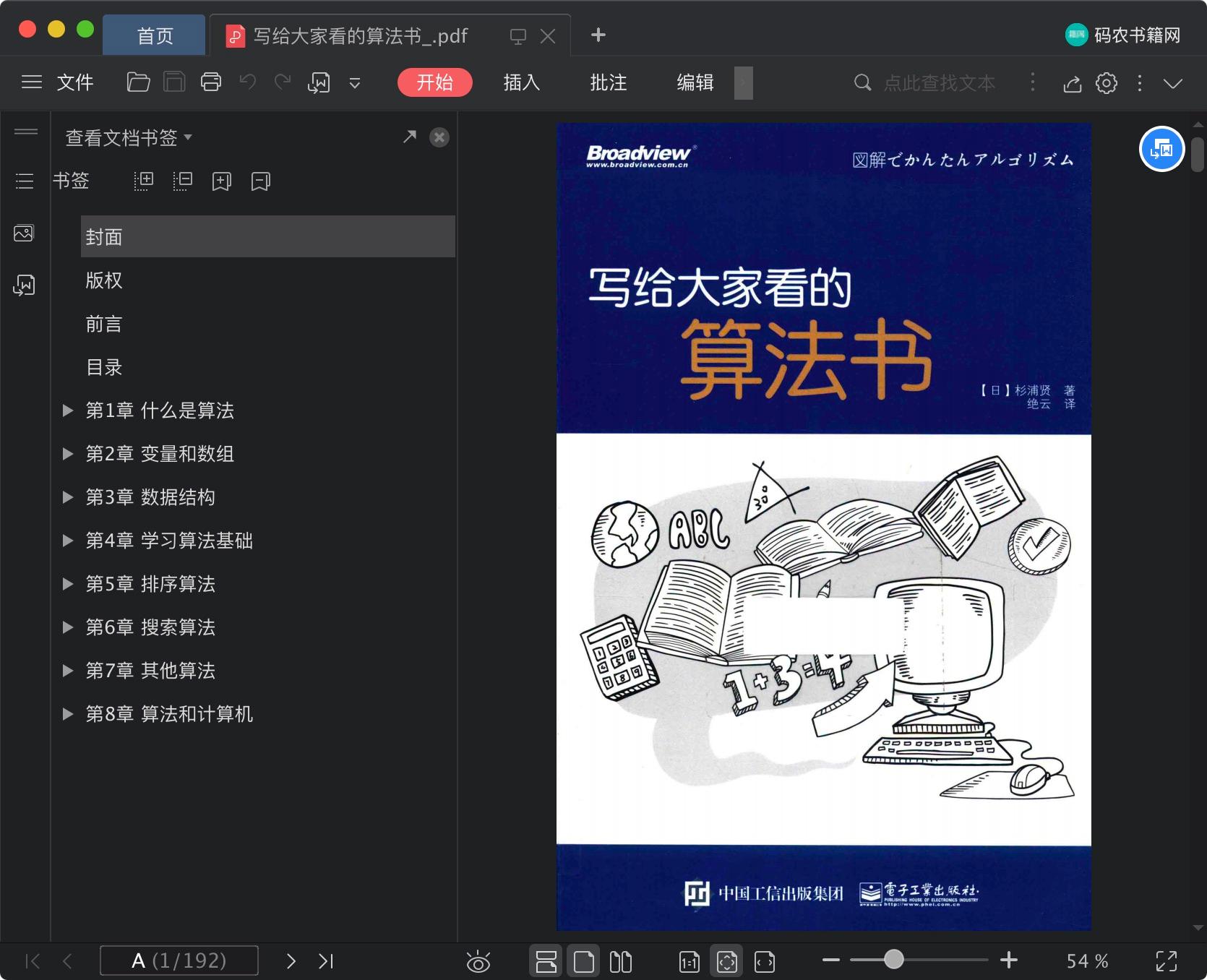Screen dimensions: 1207x980
Task: Click the delete bookmark icon
Action: click(261, 181)
